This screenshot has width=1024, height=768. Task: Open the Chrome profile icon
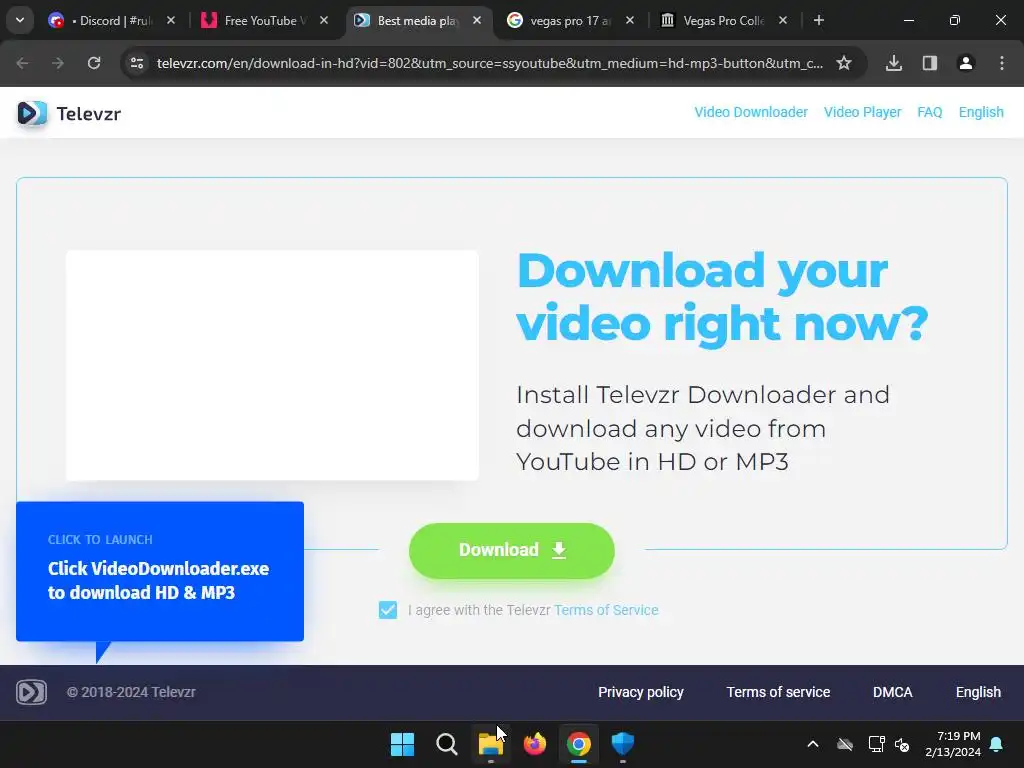pos(966,63)
